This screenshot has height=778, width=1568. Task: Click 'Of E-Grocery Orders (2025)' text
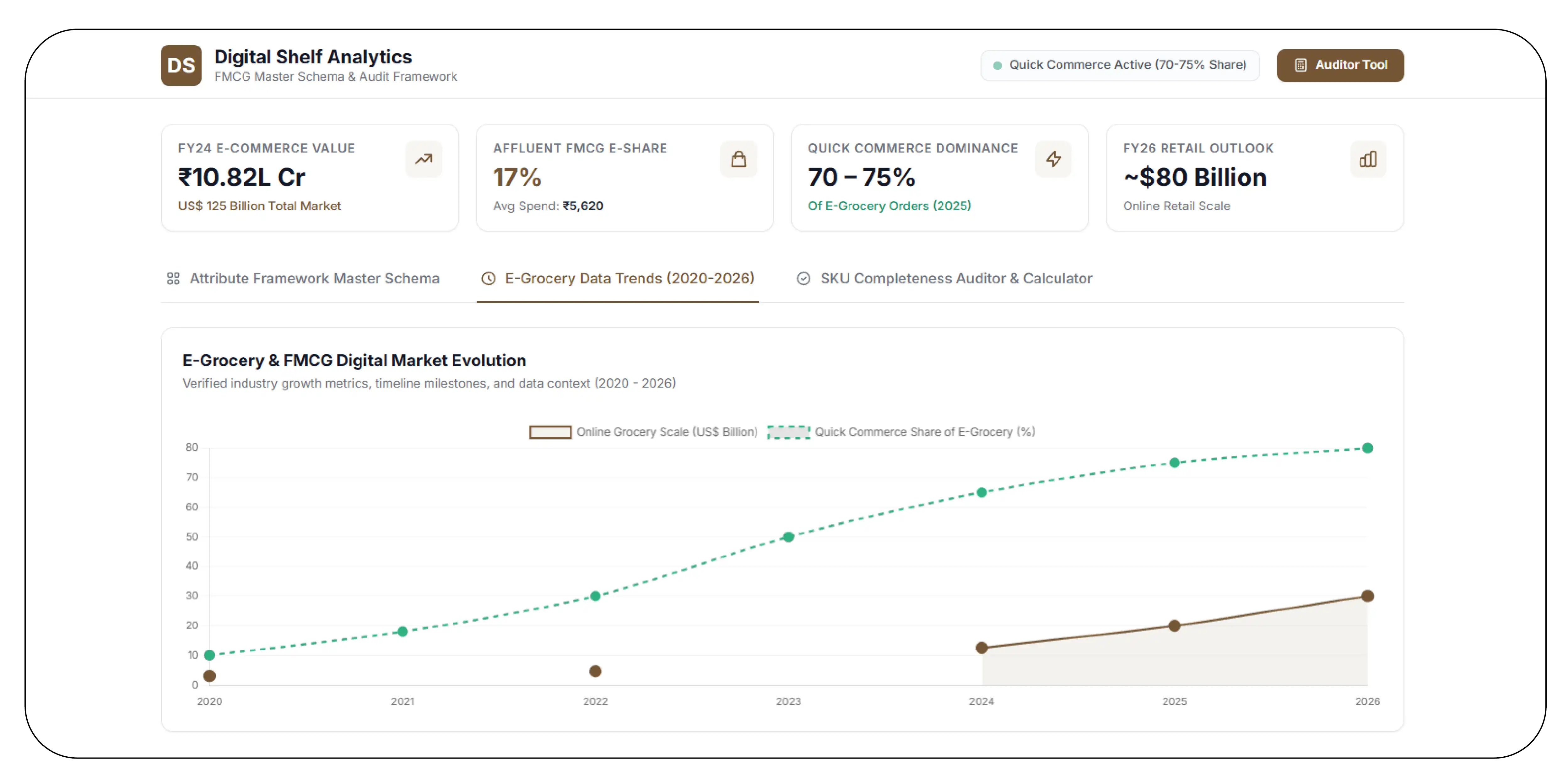889,206
